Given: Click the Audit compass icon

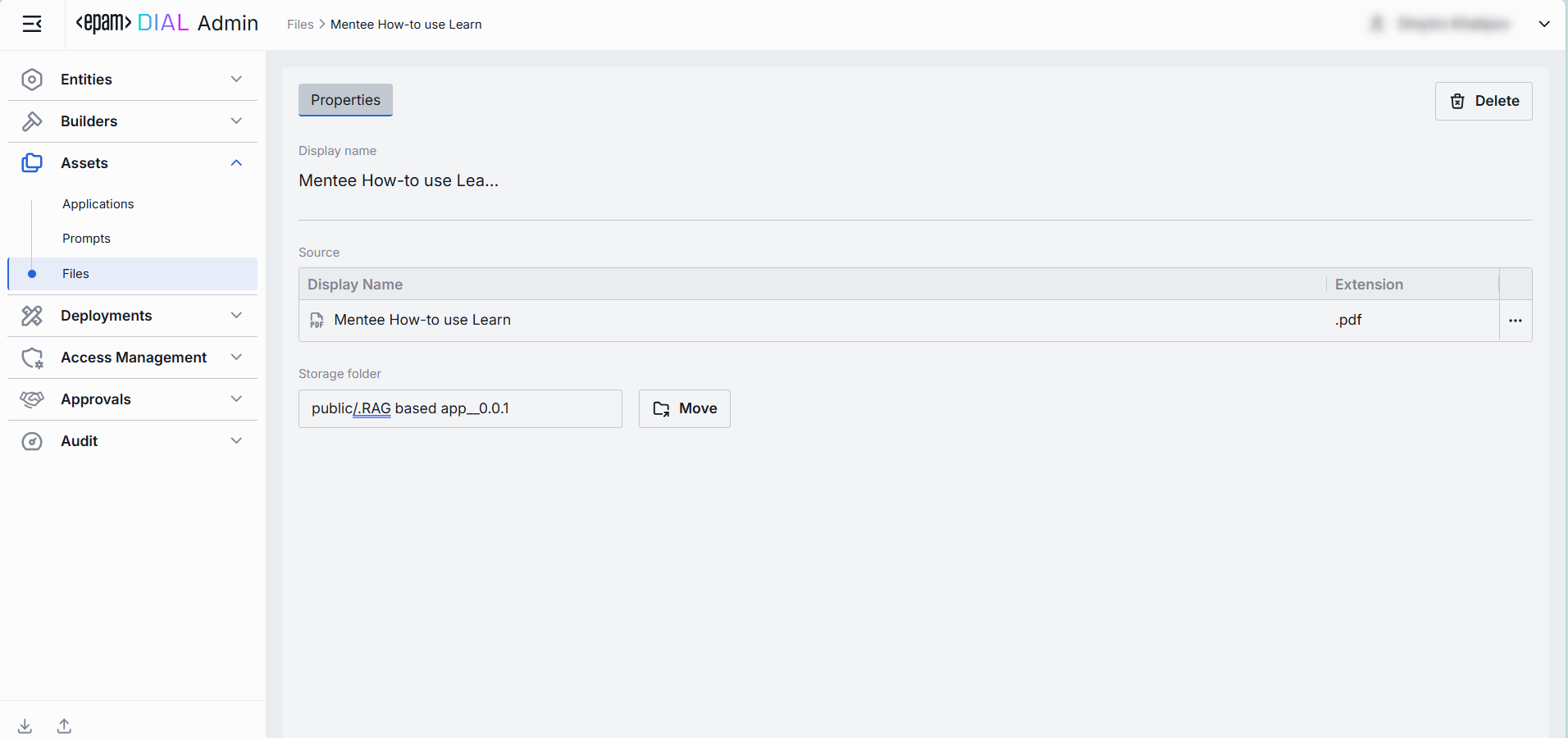Looking at the screenshot, I should [x=32, y=441].
